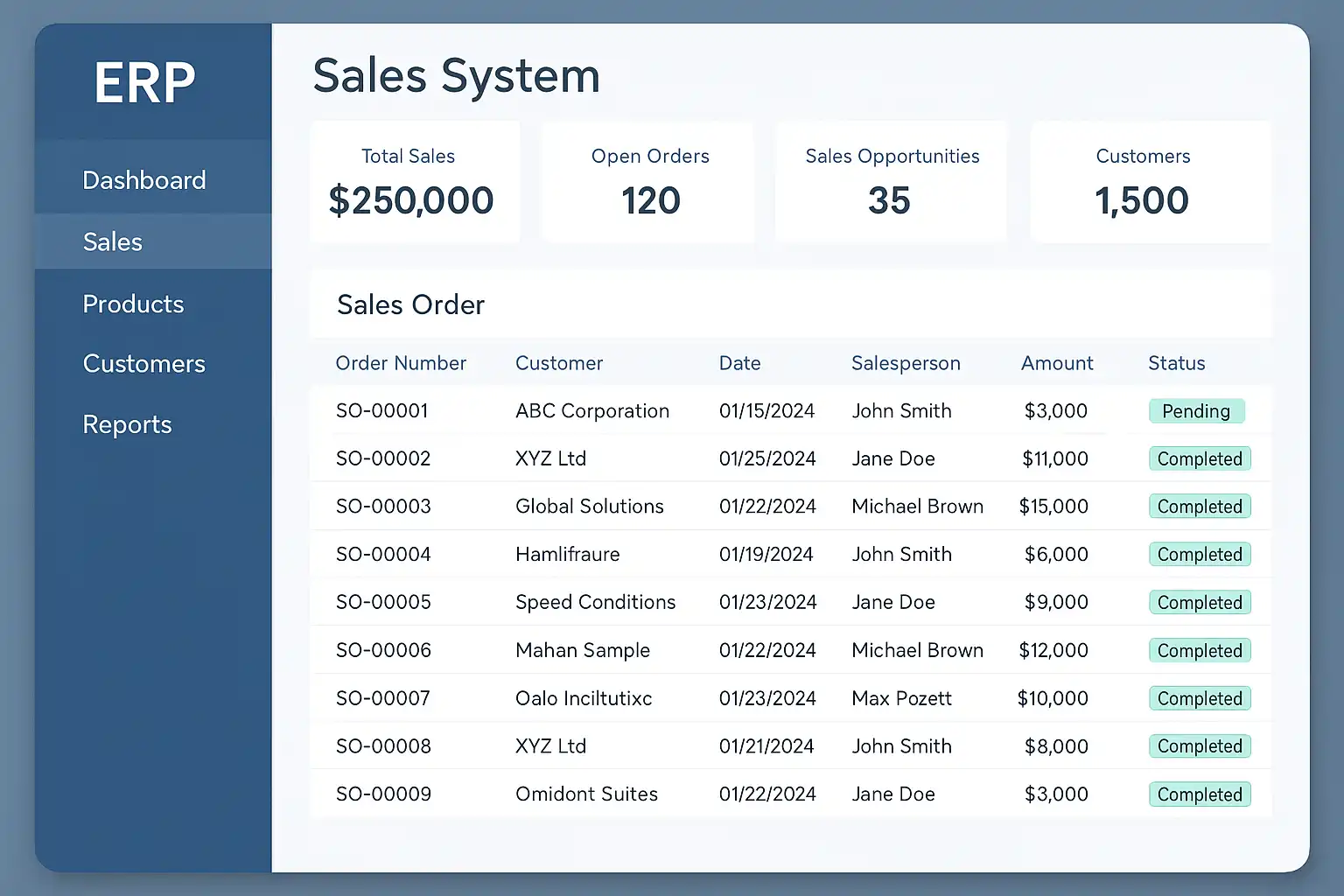Select customer Global Solutions
The width and height of the screenshot is (1344, 896).
tap(589, 506)
